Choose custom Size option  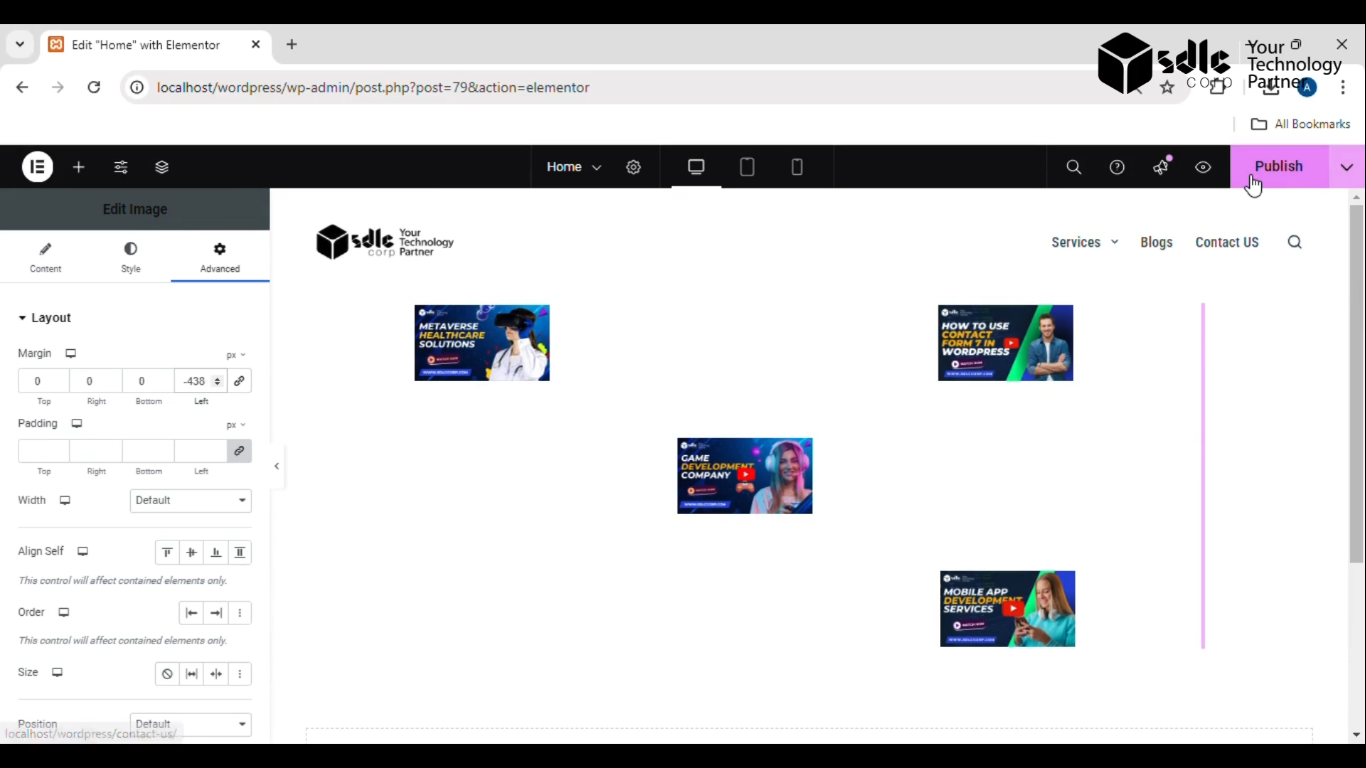click(x=239, y=674)
